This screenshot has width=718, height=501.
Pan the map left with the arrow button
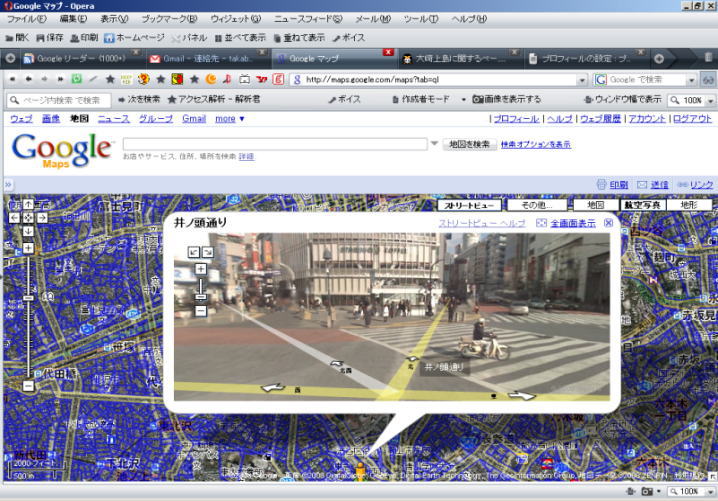click(x=14, y=218)
